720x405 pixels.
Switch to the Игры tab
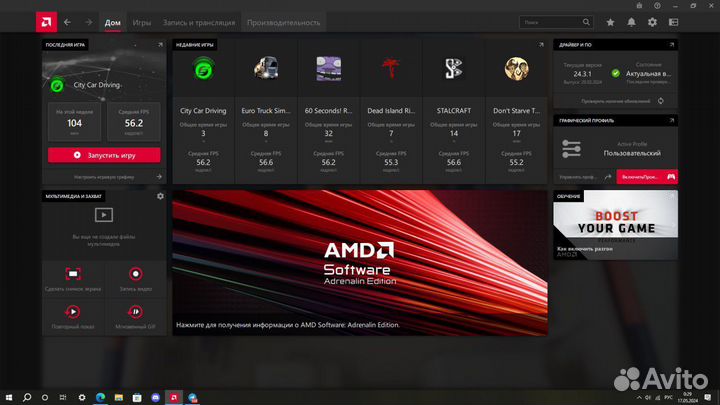pos(141,22)
